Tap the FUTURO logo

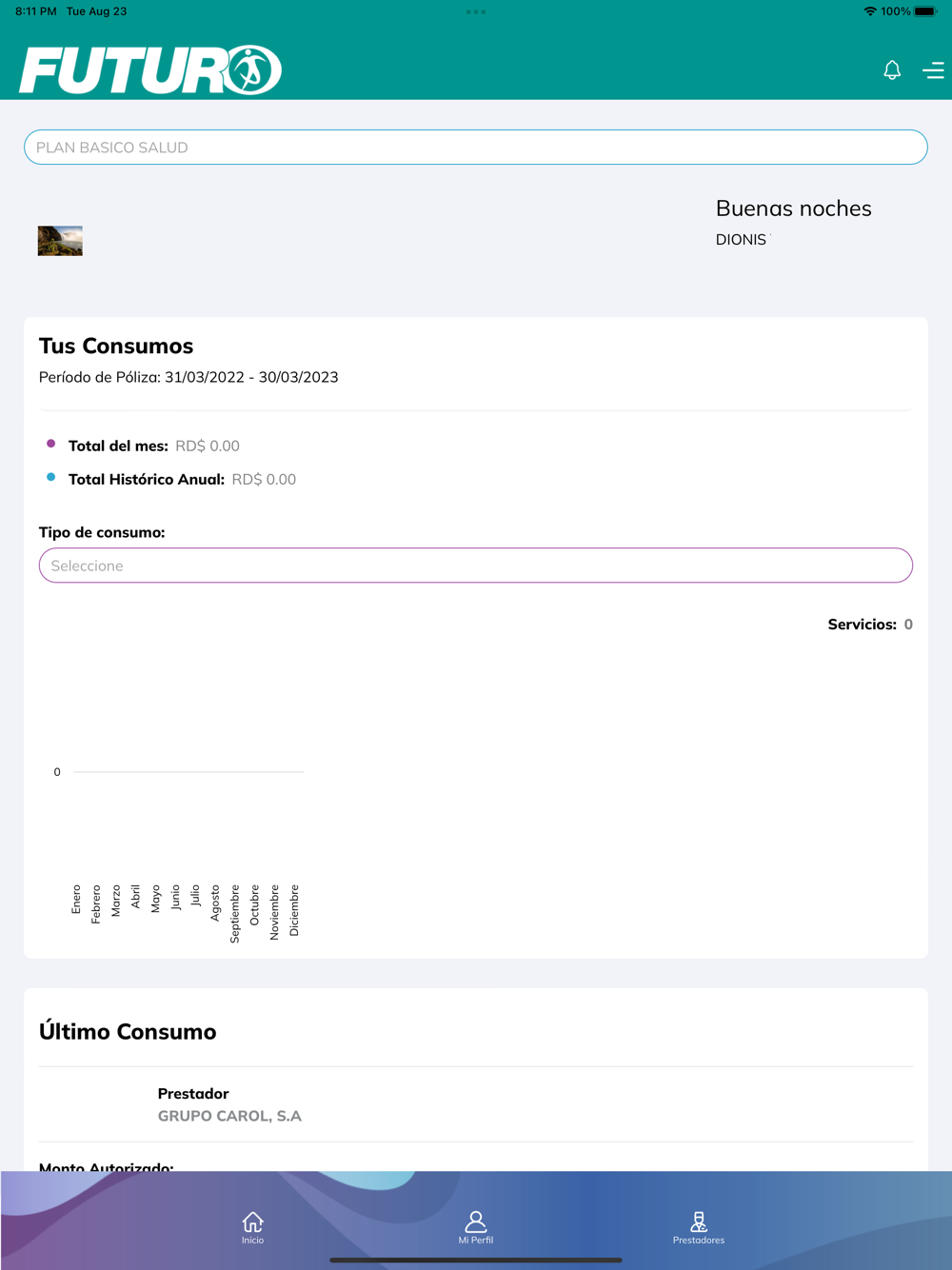pos(150,69)
